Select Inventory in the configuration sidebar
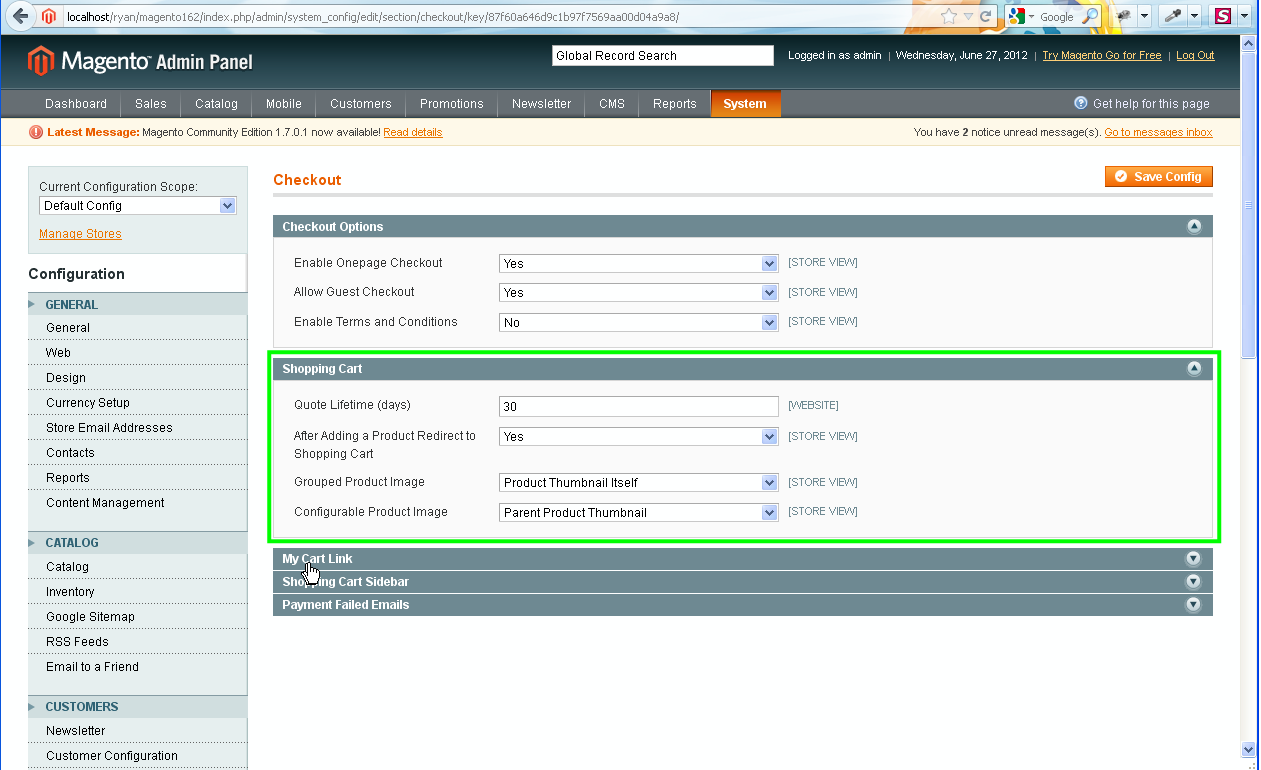Viewport: 1261px width, 770px height. click(x=70, y=592)
